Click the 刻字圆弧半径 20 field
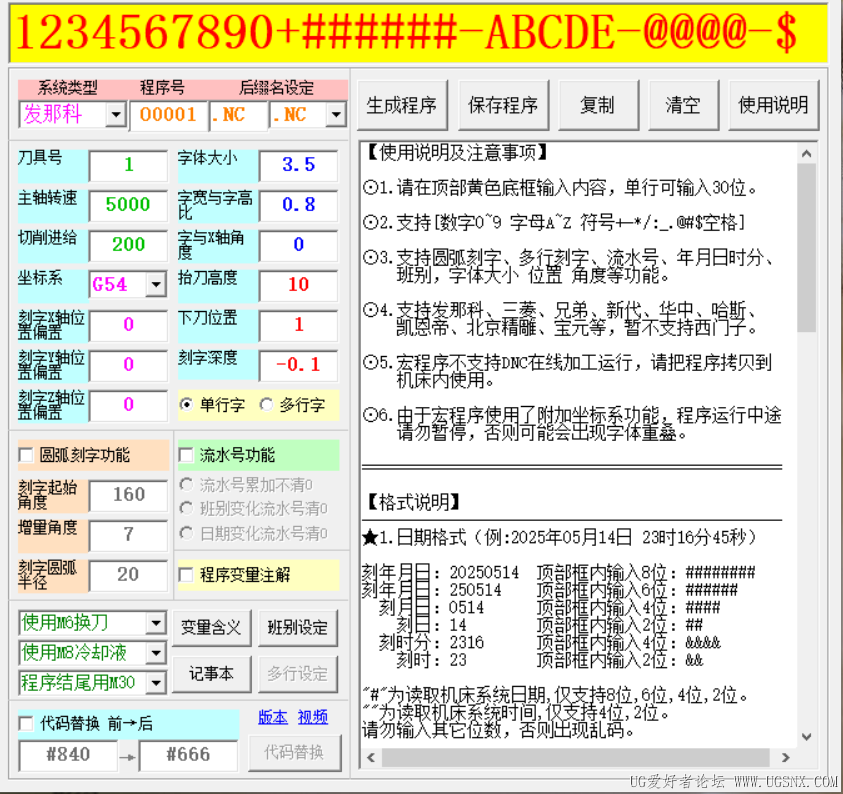 click(x=128, y=575)
